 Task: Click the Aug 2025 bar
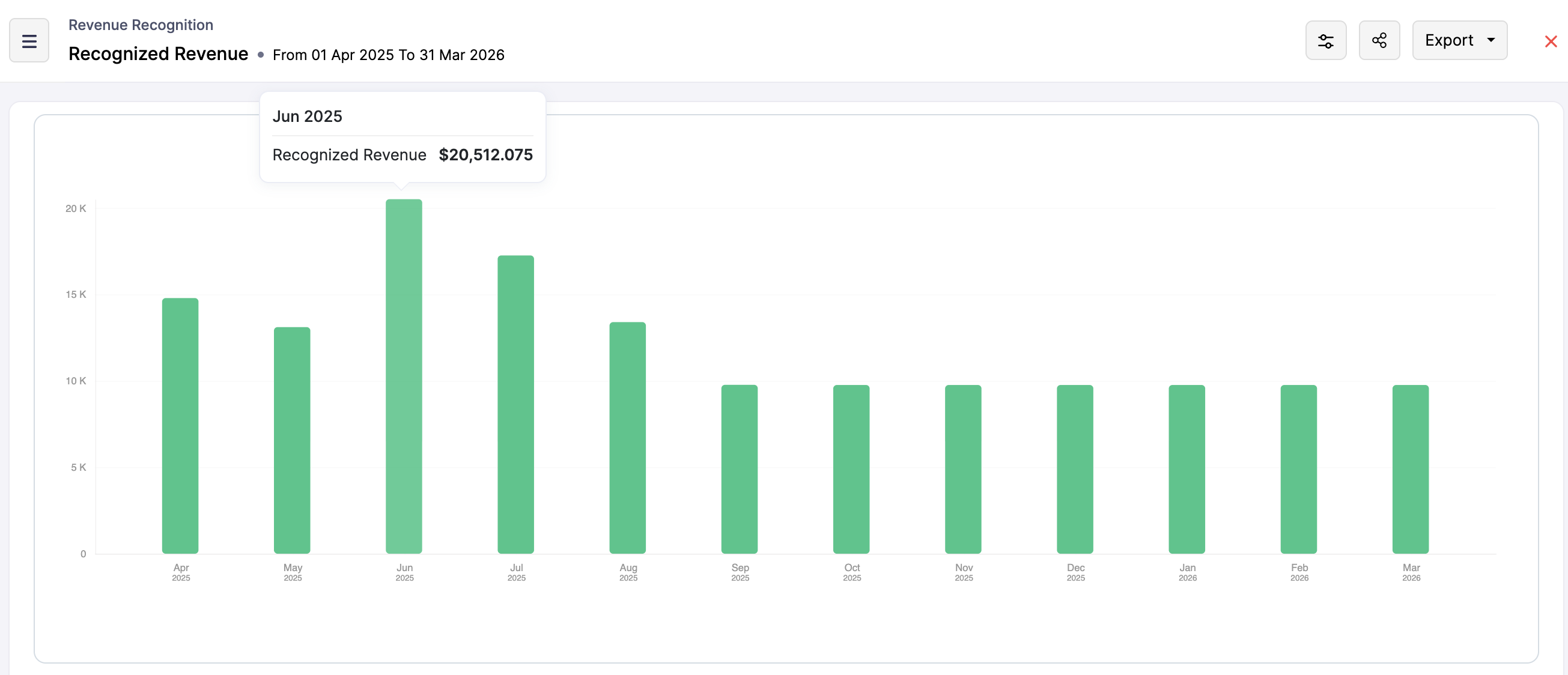point(628,438)
